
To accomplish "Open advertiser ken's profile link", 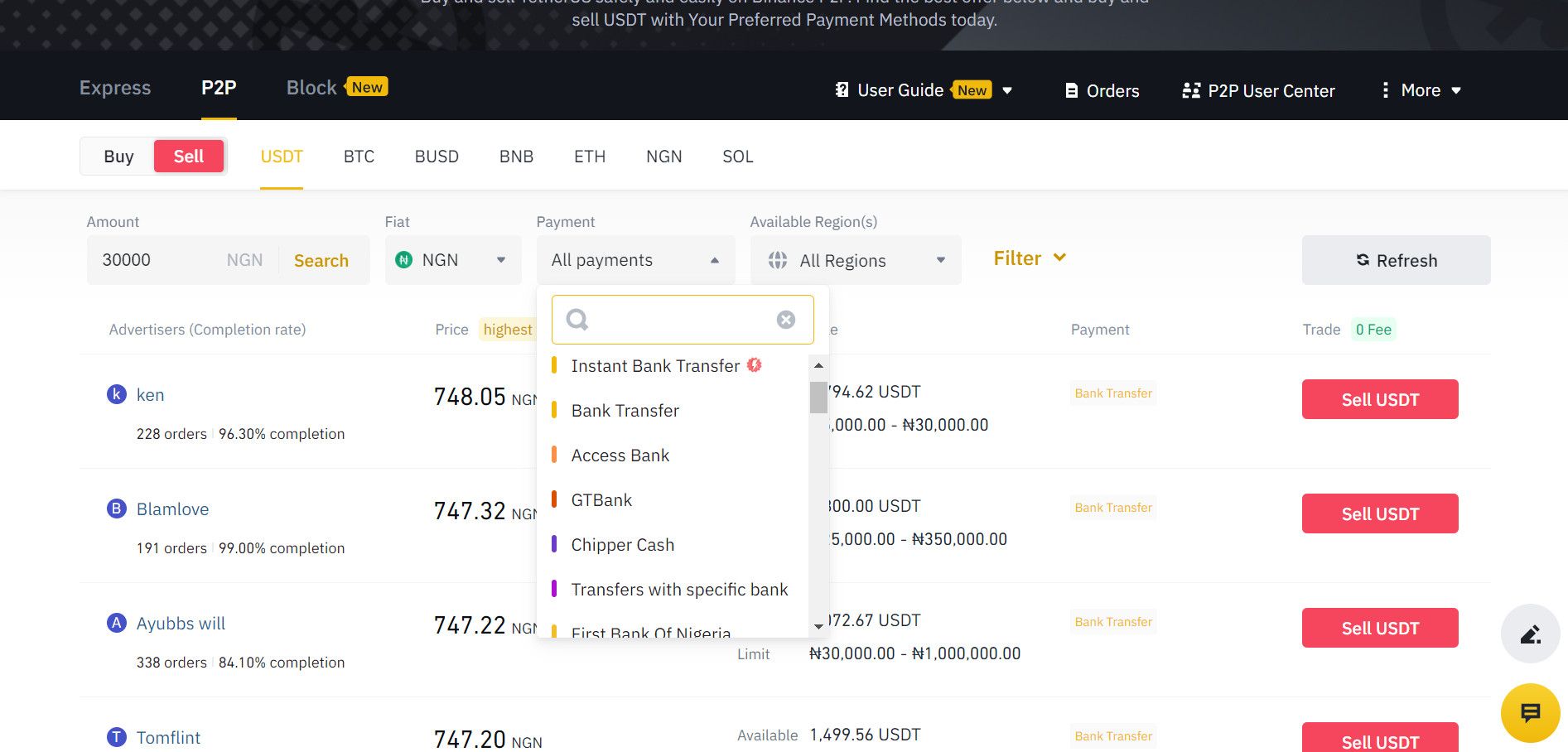I will click(150, 395).
